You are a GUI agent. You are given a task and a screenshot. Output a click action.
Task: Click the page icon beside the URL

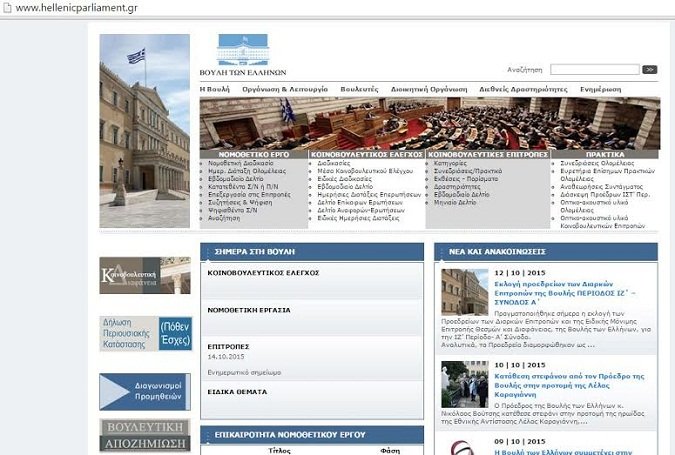[x=7, y=8]
